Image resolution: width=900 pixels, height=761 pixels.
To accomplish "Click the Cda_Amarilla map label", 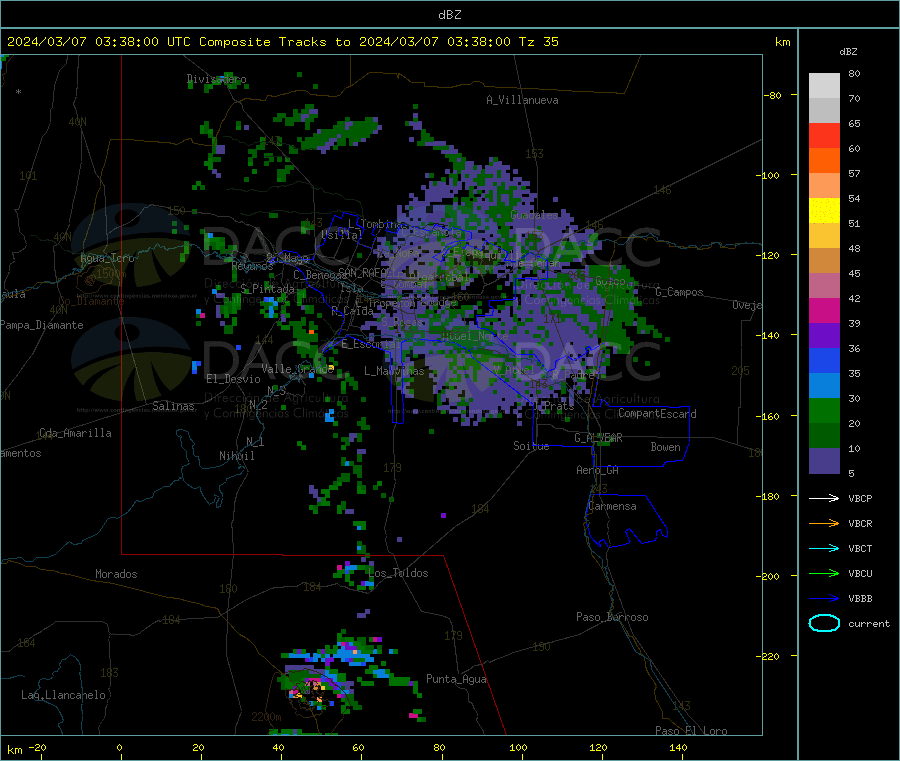I will 75,433.
